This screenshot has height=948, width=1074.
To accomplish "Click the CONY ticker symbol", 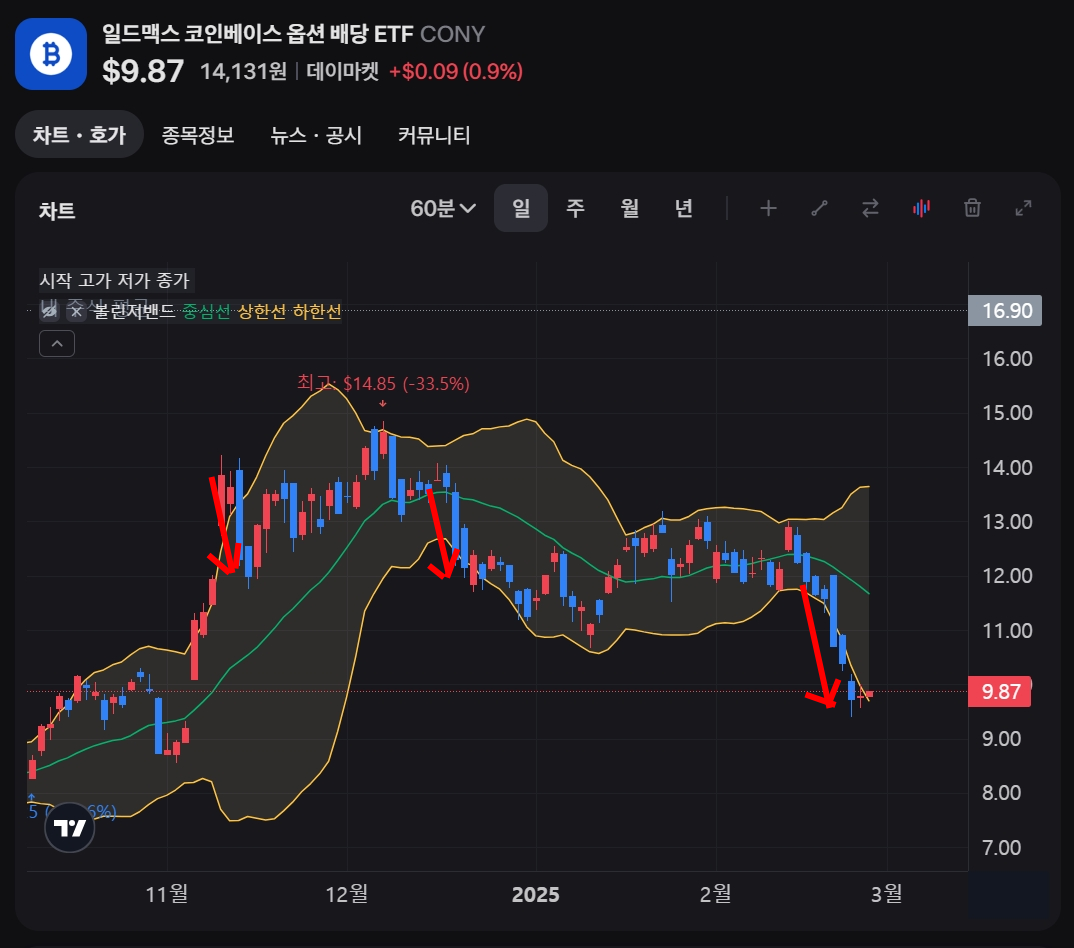I will point(453,34).
